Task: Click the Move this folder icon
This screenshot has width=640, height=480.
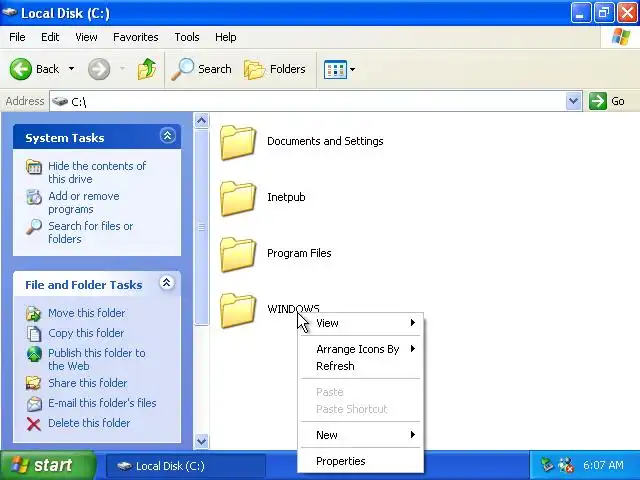Action: tap(33, 313)
